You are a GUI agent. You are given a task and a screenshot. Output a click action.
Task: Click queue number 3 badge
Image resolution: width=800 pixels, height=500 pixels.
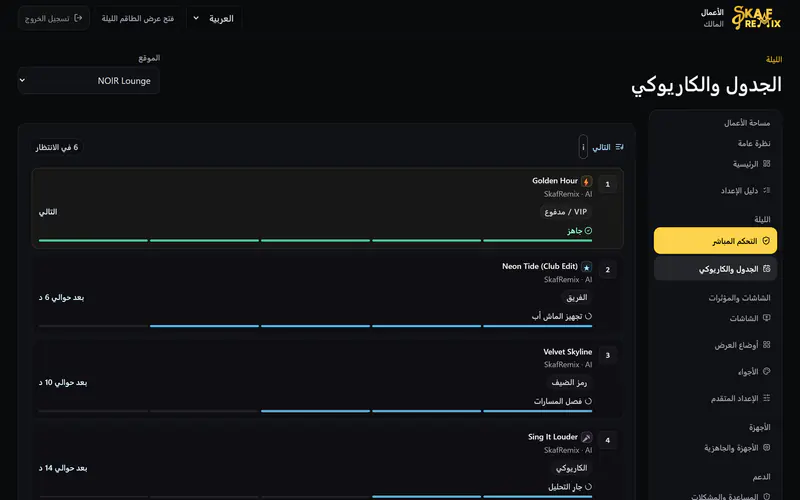(608, 355)
